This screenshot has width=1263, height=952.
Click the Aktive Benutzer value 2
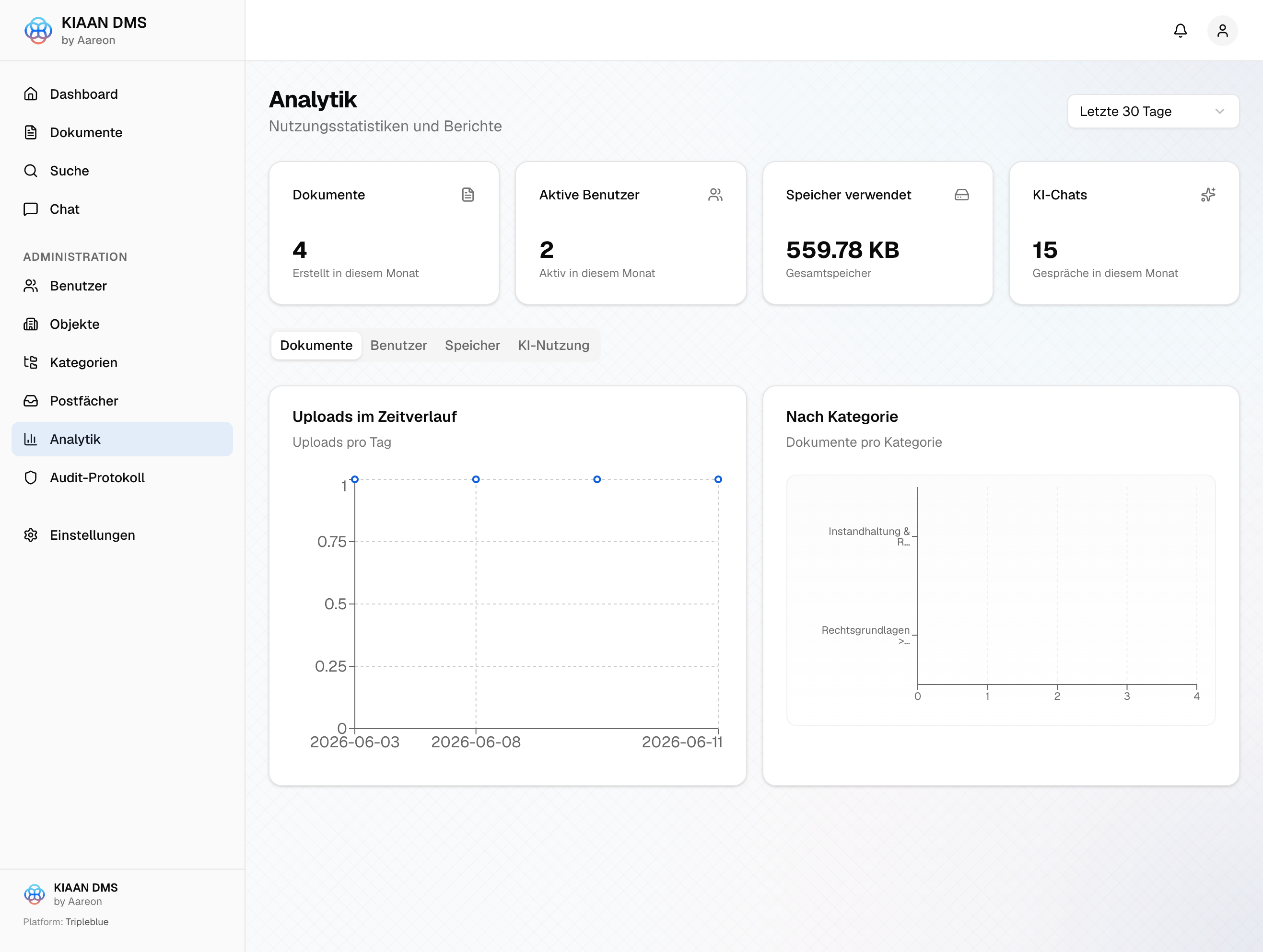pyautogui.click(x=547, y=250)
